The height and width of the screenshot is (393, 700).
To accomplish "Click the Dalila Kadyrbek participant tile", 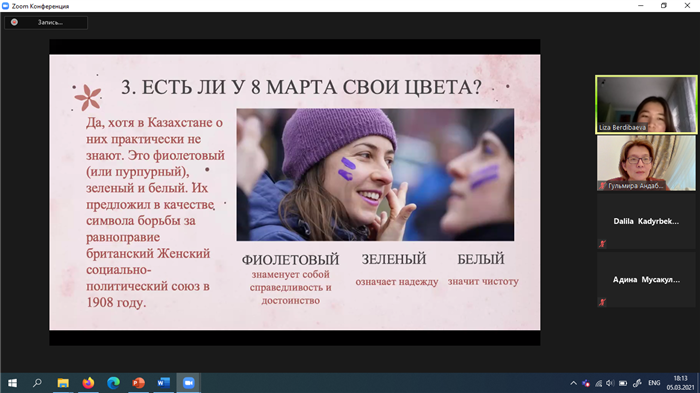I will click(x=646, y=222).
